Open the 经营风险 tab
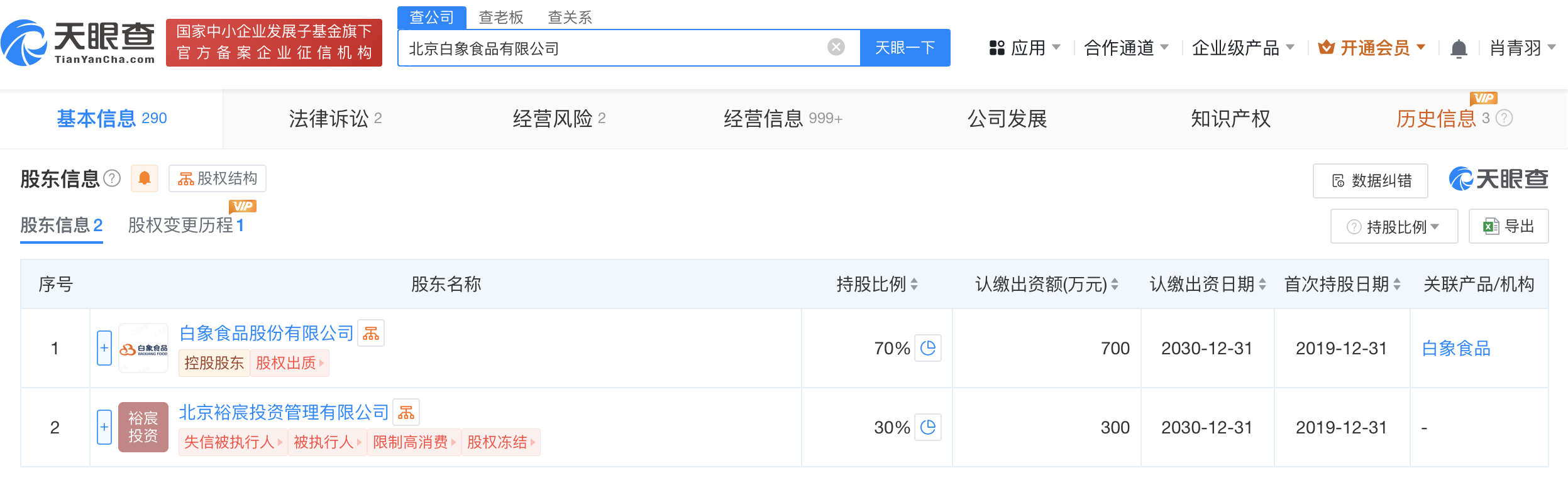This screenshot has width=1568, height=490. pos(559,118)
